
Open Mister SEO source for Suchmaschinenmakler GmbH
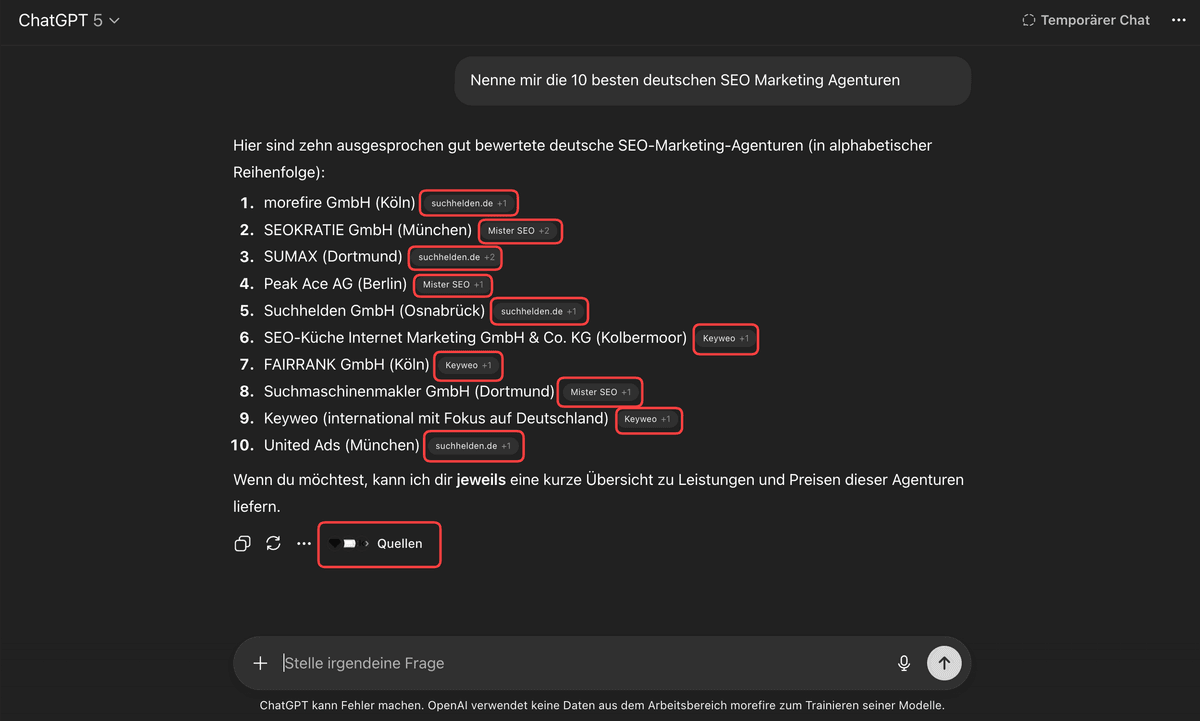click(600, 392)
